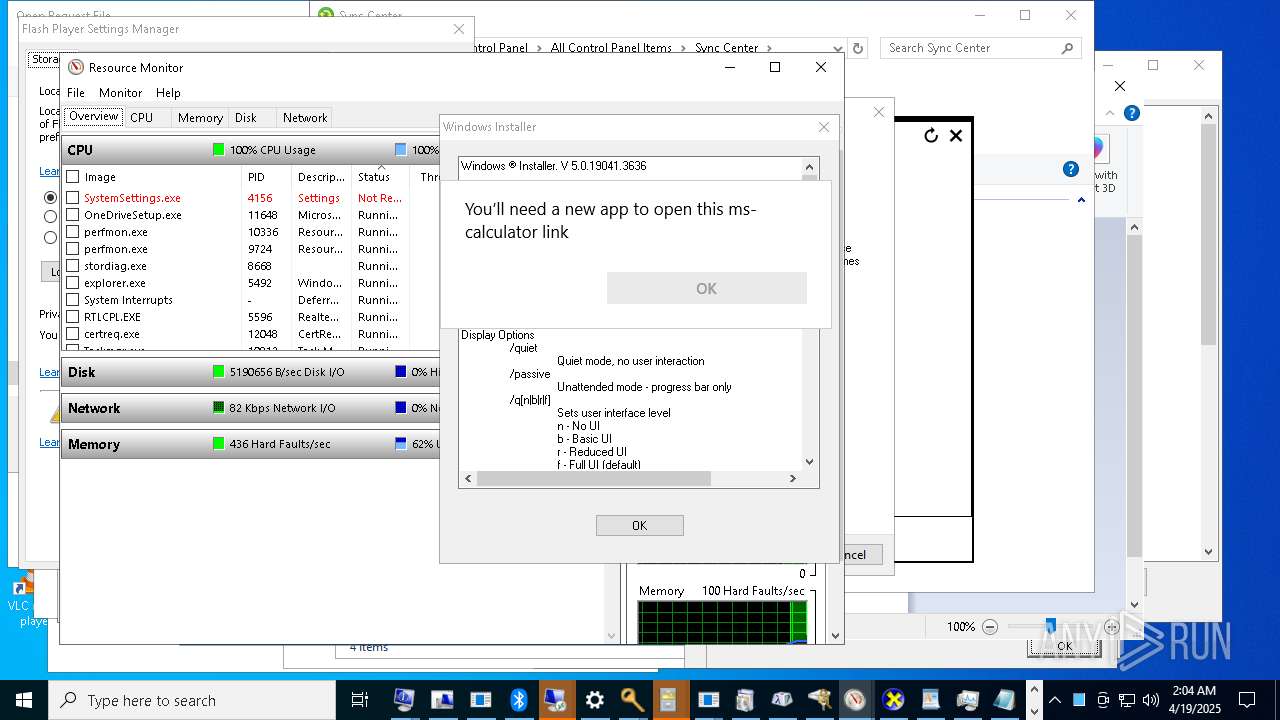Open the yellow X app in taskbar

(893, 700)
